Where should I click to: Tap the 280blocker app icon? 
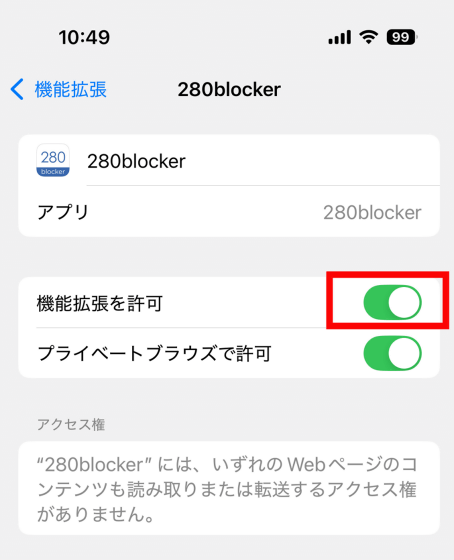[x=53, y=160]
